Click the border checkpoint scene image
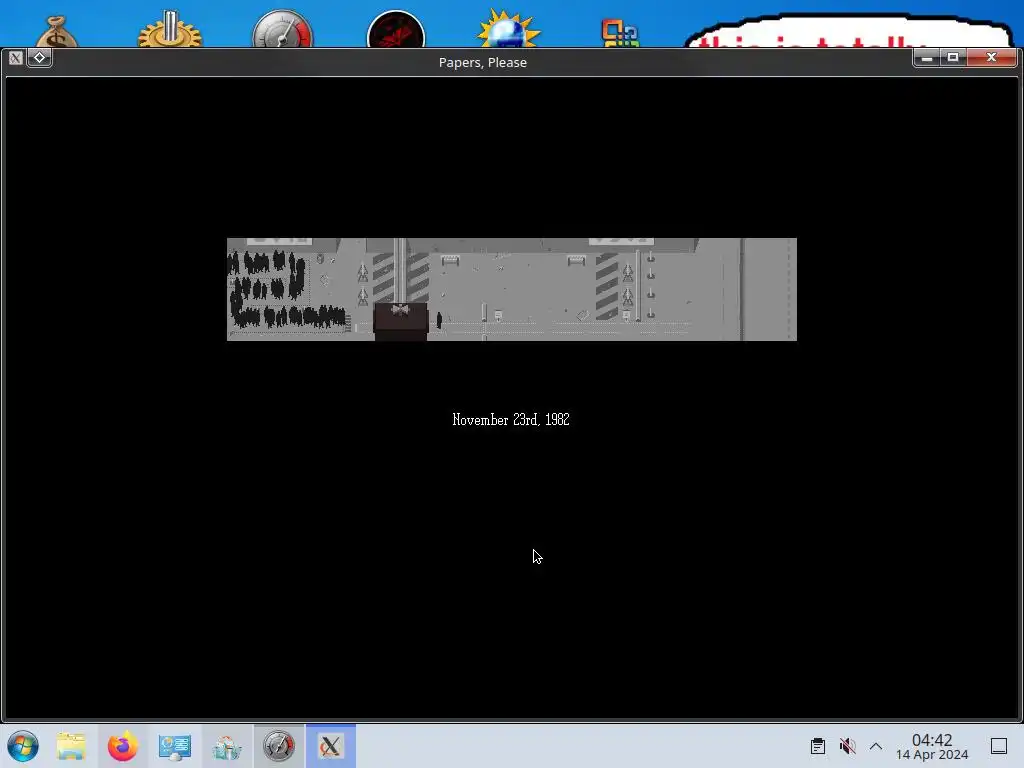 tap(511, 289)
